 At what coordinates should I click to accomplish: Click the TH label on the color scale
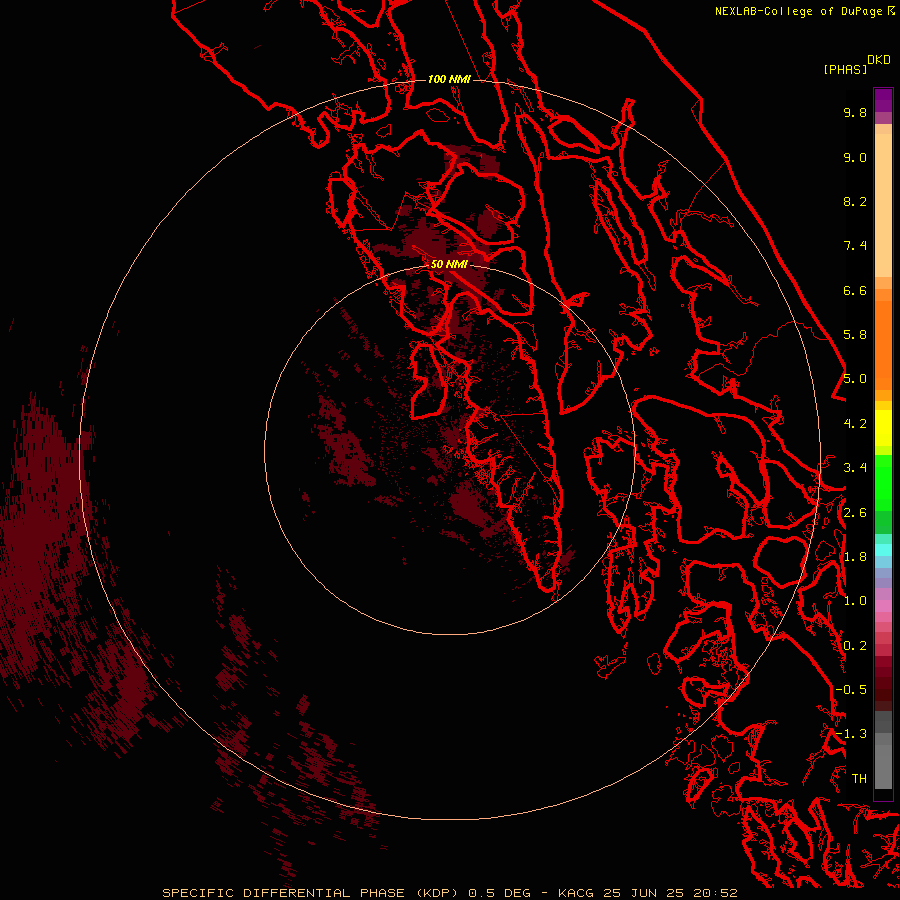tap(859, 779)
